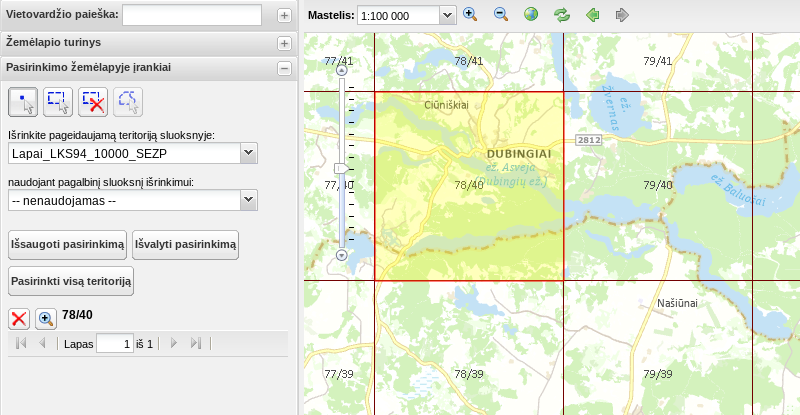
Task: Expand the Vietovardžio paieška panel
Action: [284, 16]
